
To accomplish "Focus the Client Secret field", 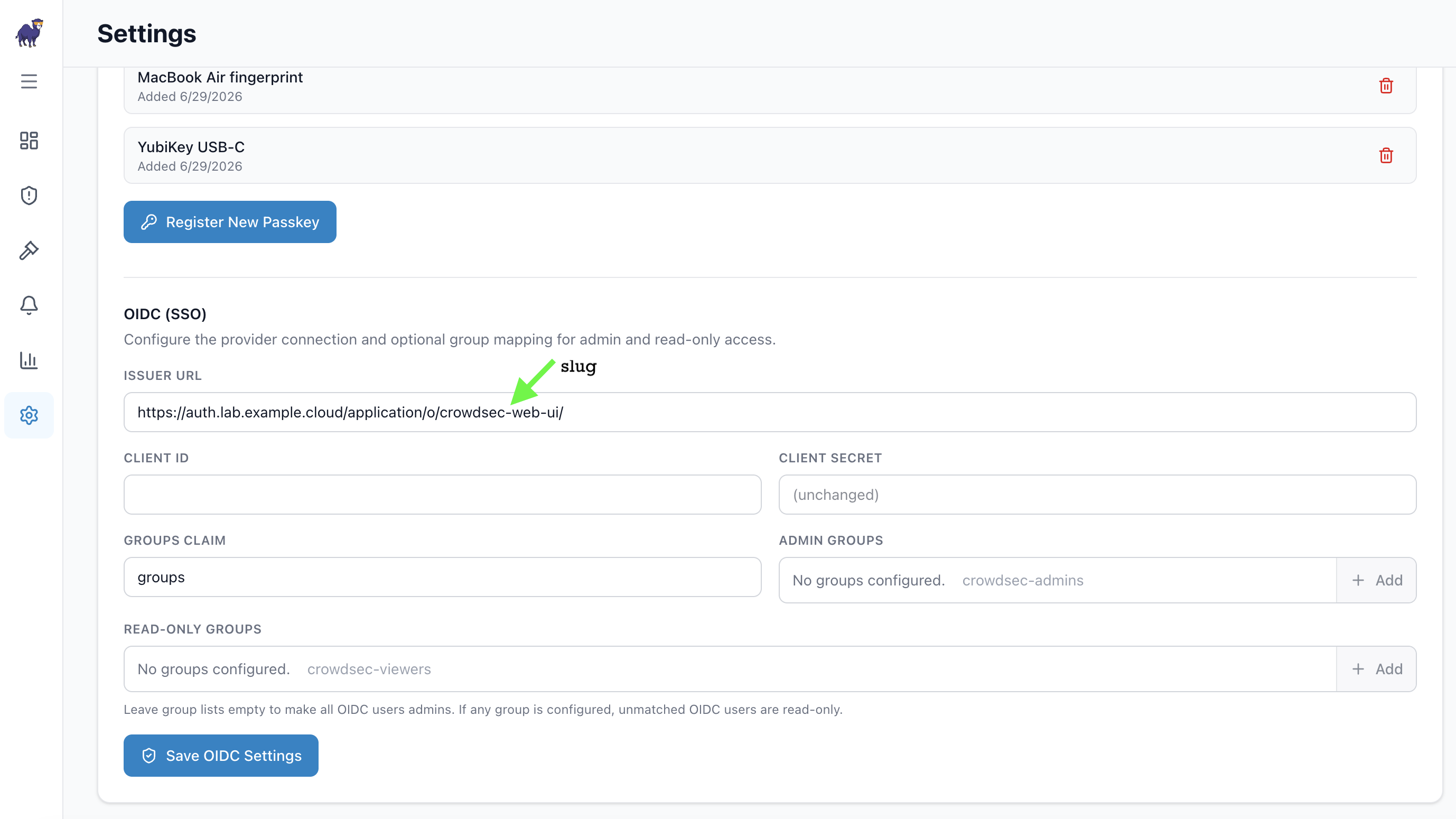I will coord(1097,495).
